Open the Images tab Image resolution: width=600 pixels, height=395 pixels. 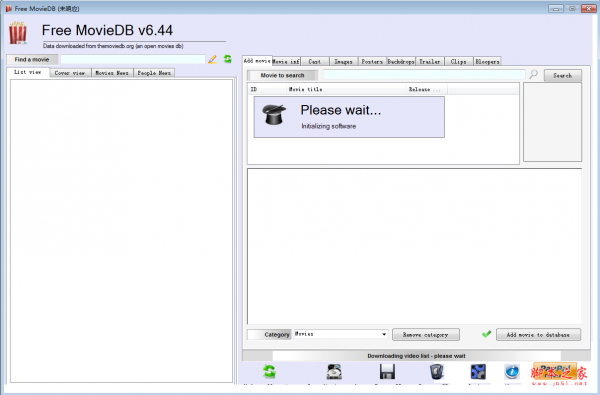pos(343,61)
